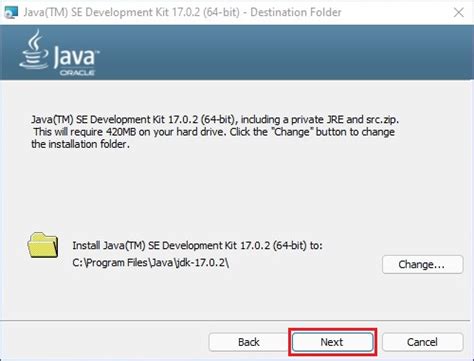Screen dimensions: 474x361
Task: Open the Change... destination folder dialog
Action: click(x=422, y=264)
